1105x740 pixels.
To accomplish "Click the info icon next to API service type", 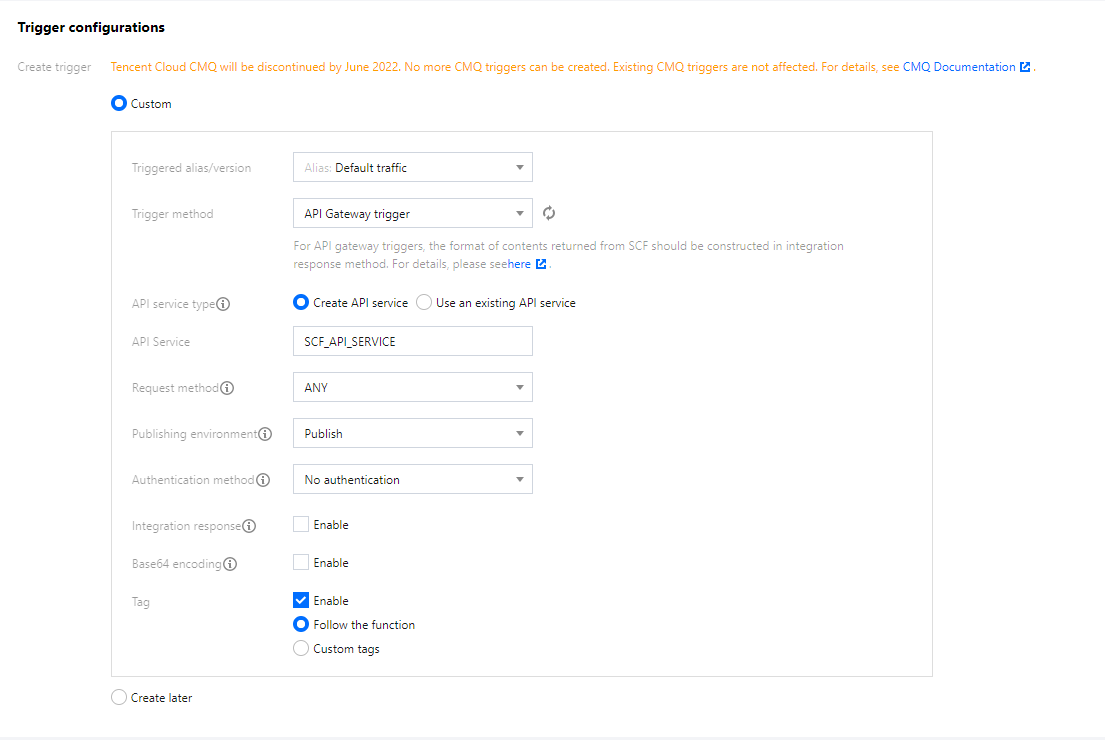I will tap(223, 304).
